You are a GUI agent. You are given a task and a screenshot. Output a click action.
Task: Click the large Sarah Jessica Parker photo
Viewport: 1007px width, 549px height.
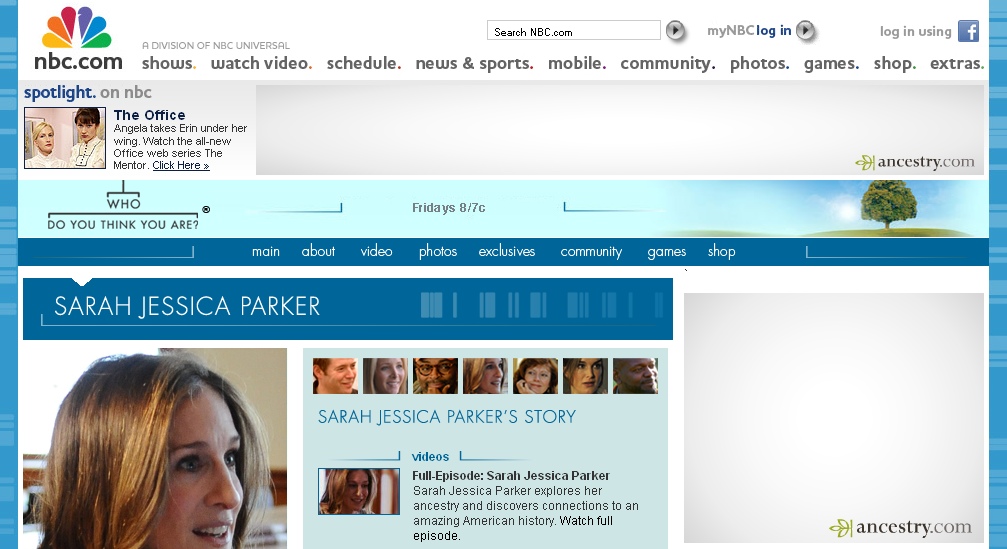tap(155, 448)
